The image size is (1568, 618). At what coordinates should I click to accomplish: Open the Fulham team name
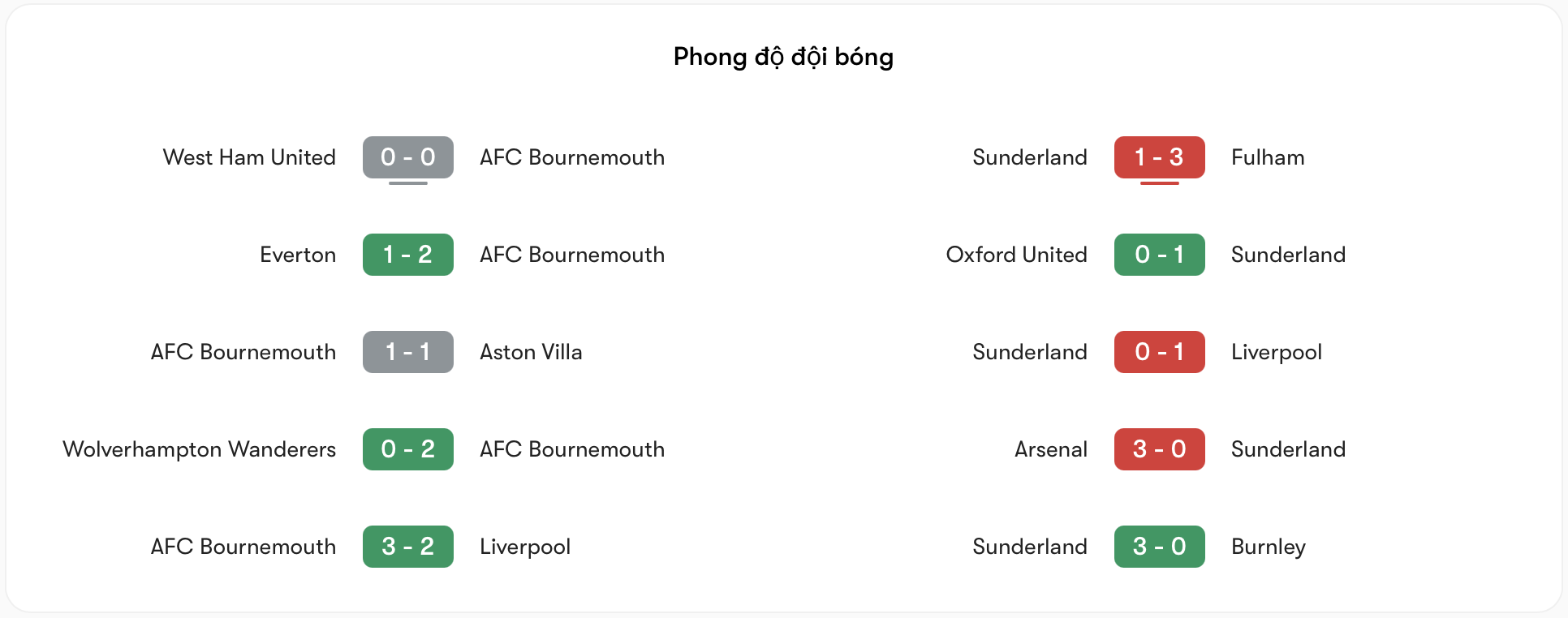tap(1268, 157)
